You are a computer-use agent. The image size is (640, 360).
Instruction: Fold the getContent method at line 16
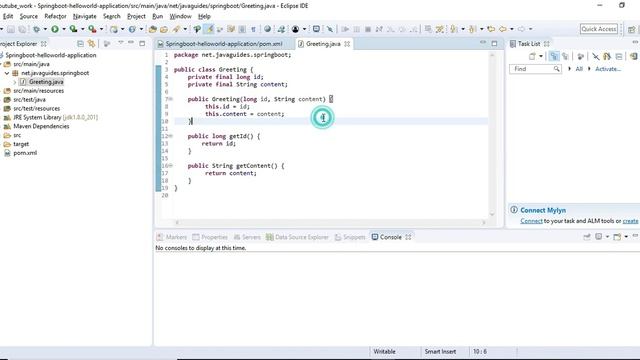[171, 166]
